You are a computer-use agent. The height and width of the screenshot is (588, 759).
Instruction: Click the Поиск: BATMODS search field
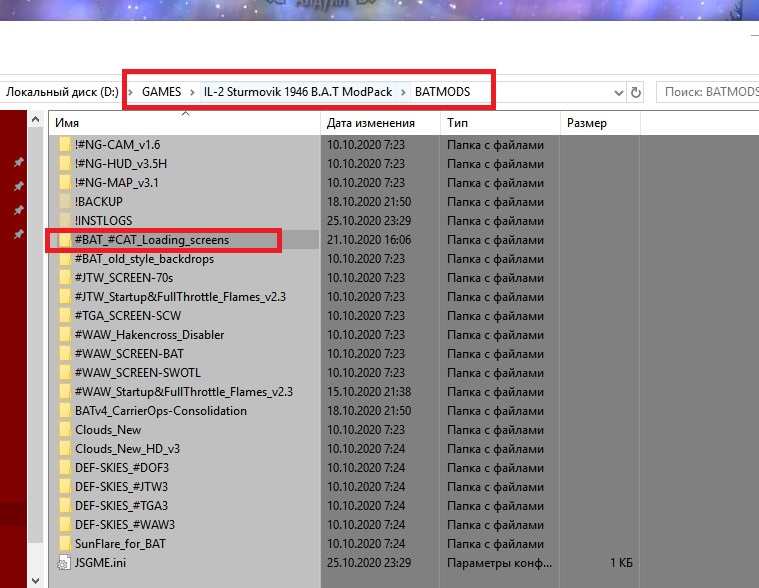point(708,92)
